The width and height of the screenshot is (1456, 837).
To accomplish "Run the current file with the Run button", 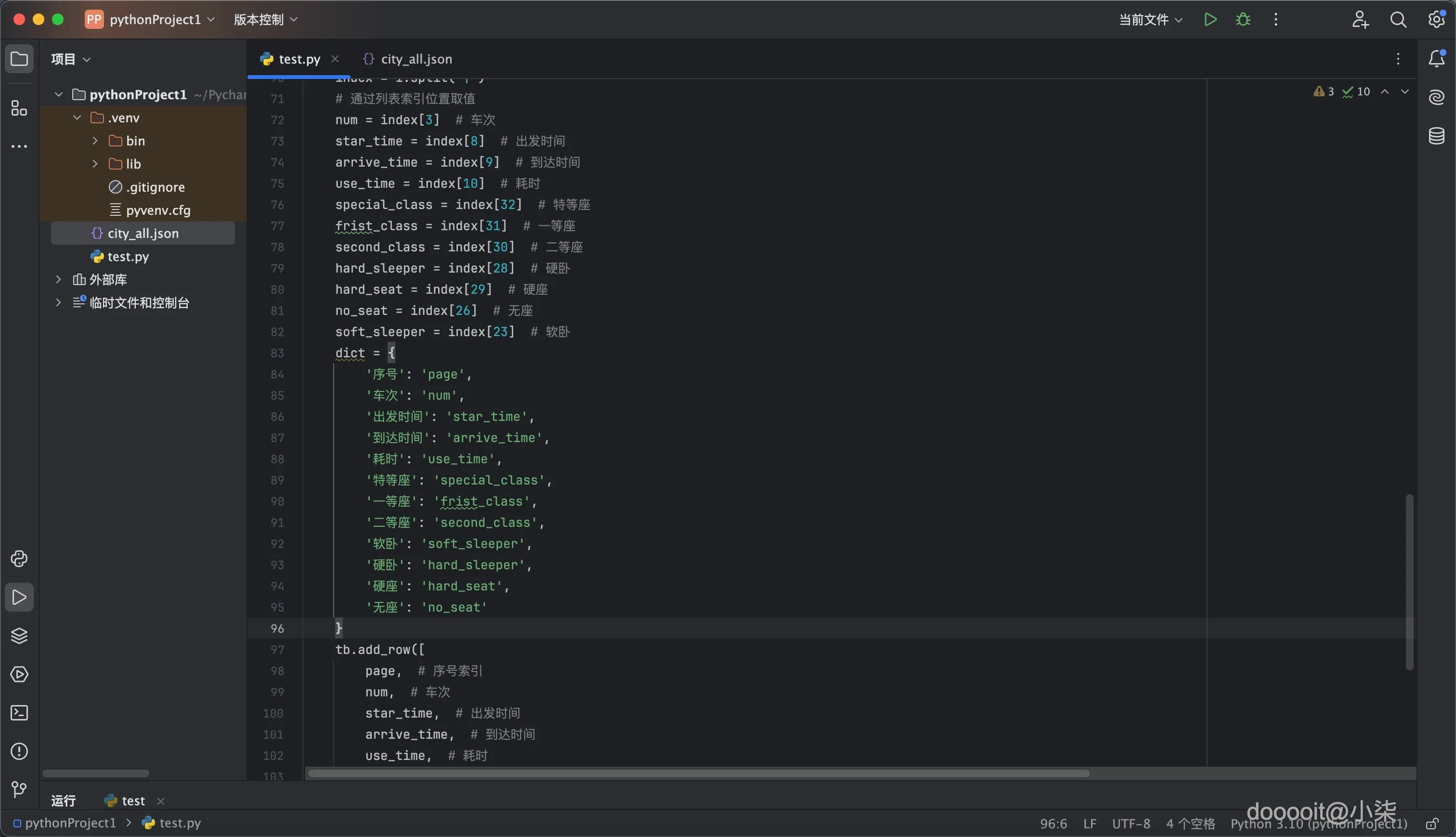I will click(x=1210, y=20).
